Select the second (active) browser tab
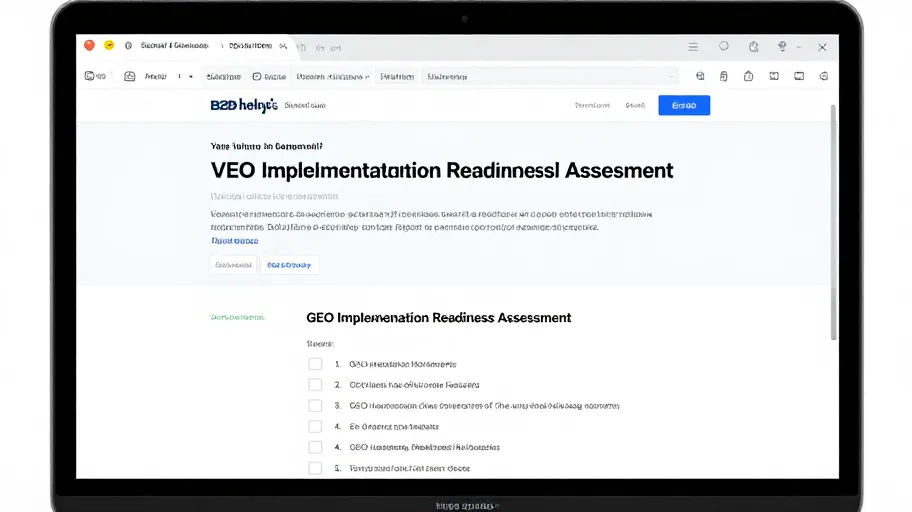912x512 pixels. [250, 45]
